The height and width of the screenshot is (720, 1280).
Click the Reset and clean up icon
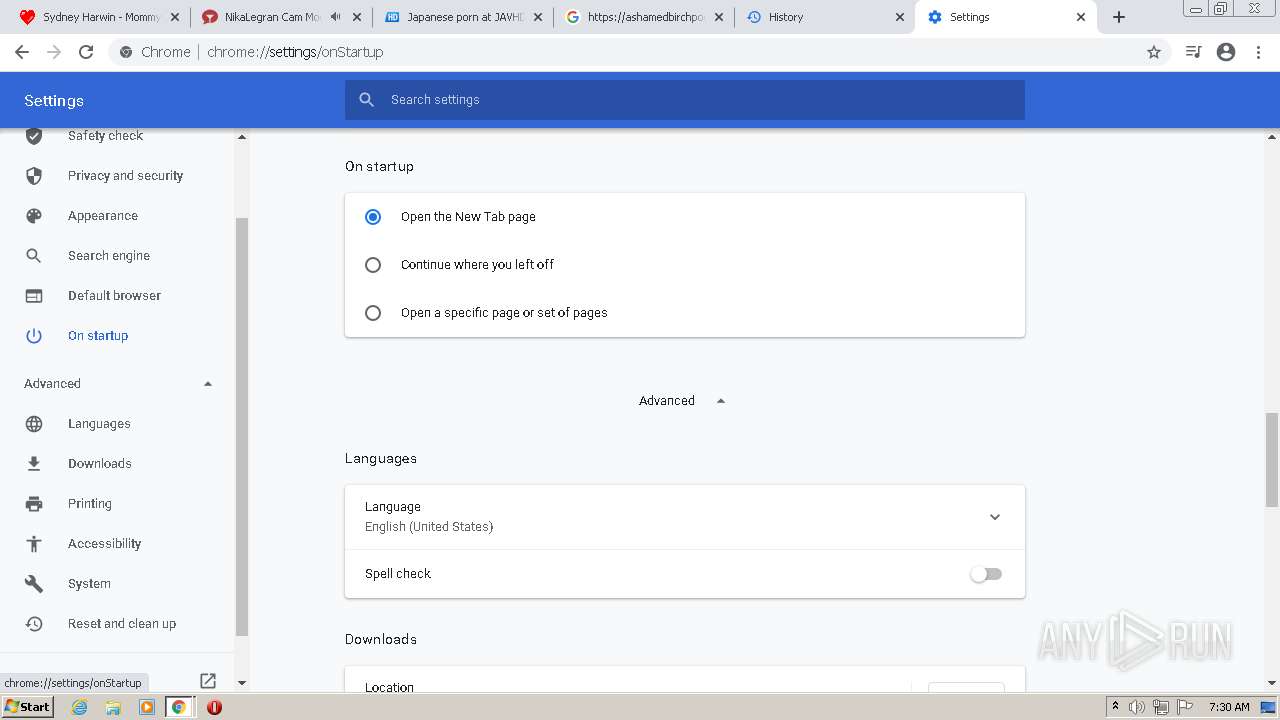(x=34, y=624)
